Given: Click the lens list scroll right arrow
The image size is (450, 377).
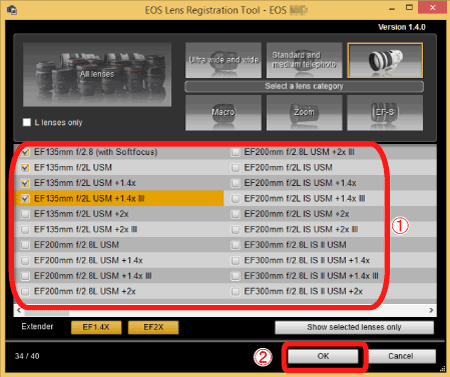Looking at the screenshot, I should [x=431, y=310].
